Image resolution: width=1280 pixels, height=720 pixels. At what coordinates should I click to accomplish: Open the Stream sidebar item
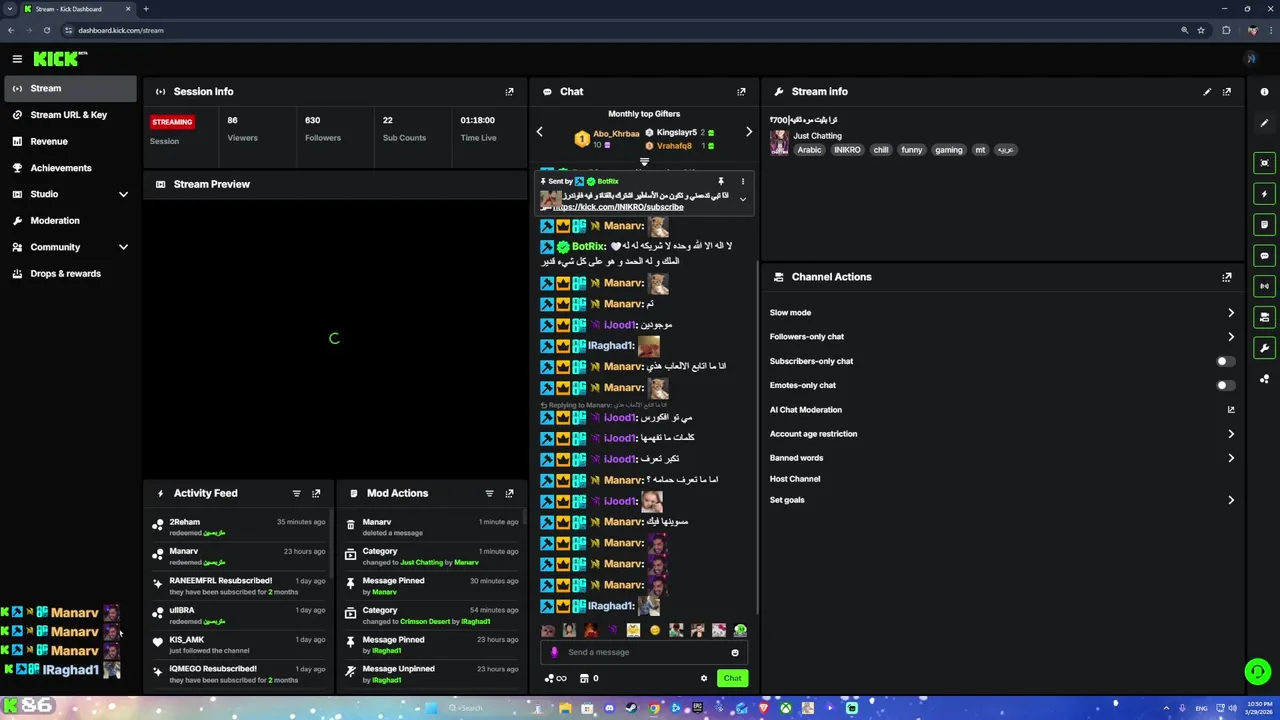pyautogui.click(x=69, y=89)
